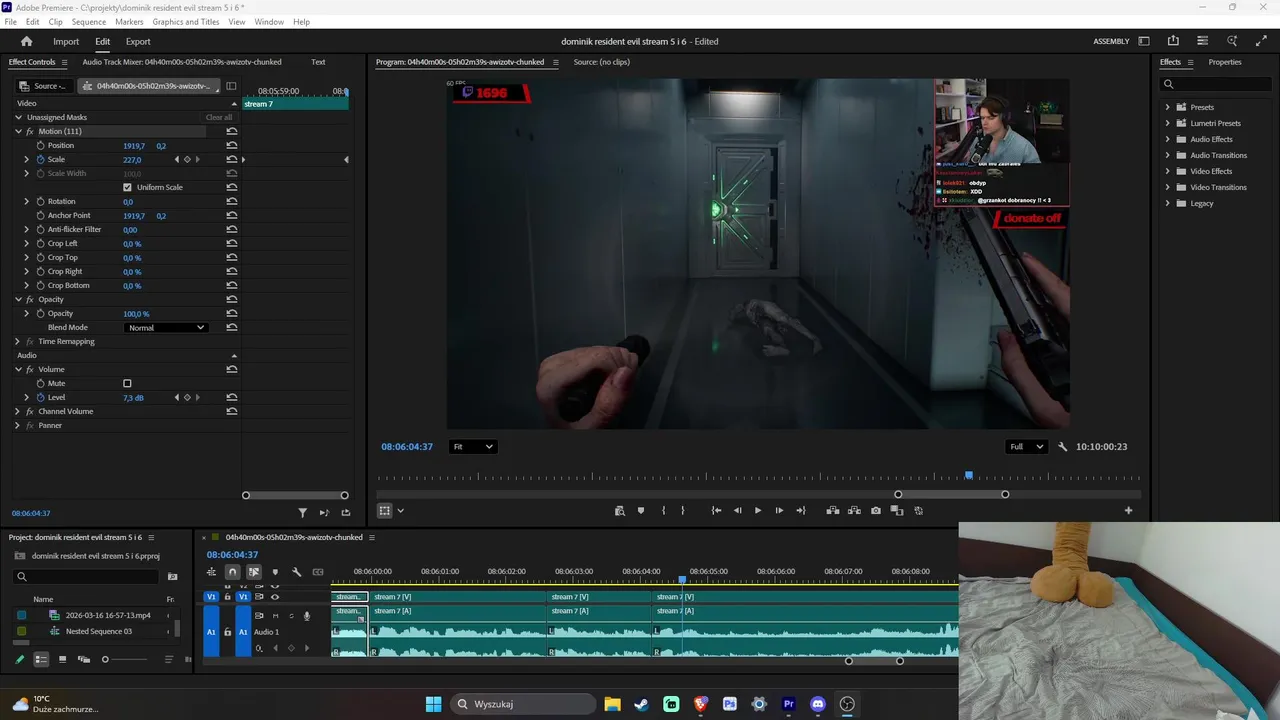Create a new bin in the Project panel

(x=172, y=576)
